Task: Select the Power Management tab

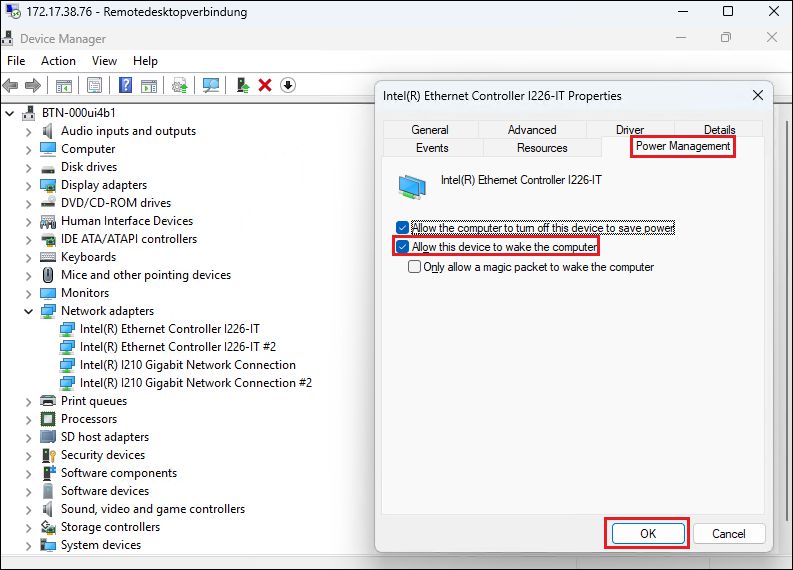Action: coord(683,146)
